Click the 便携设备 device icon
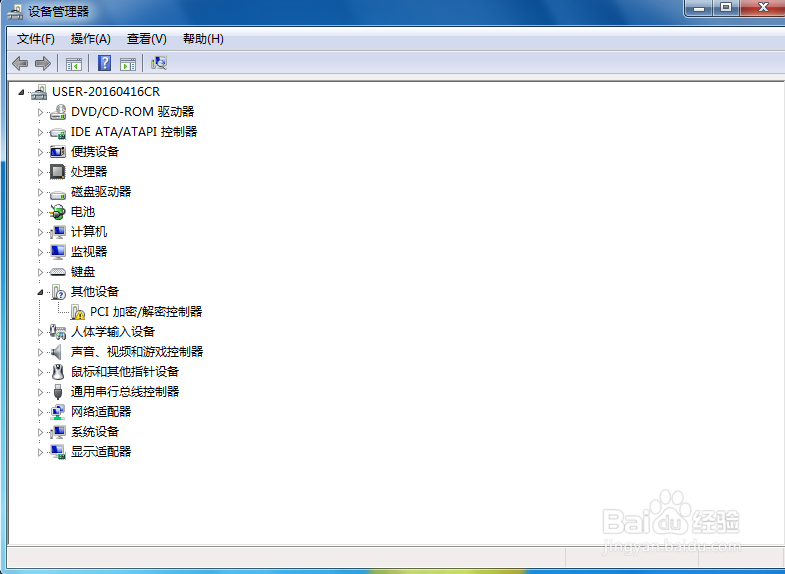The width and height of the screenshot is (785, 574). (58, 152)
